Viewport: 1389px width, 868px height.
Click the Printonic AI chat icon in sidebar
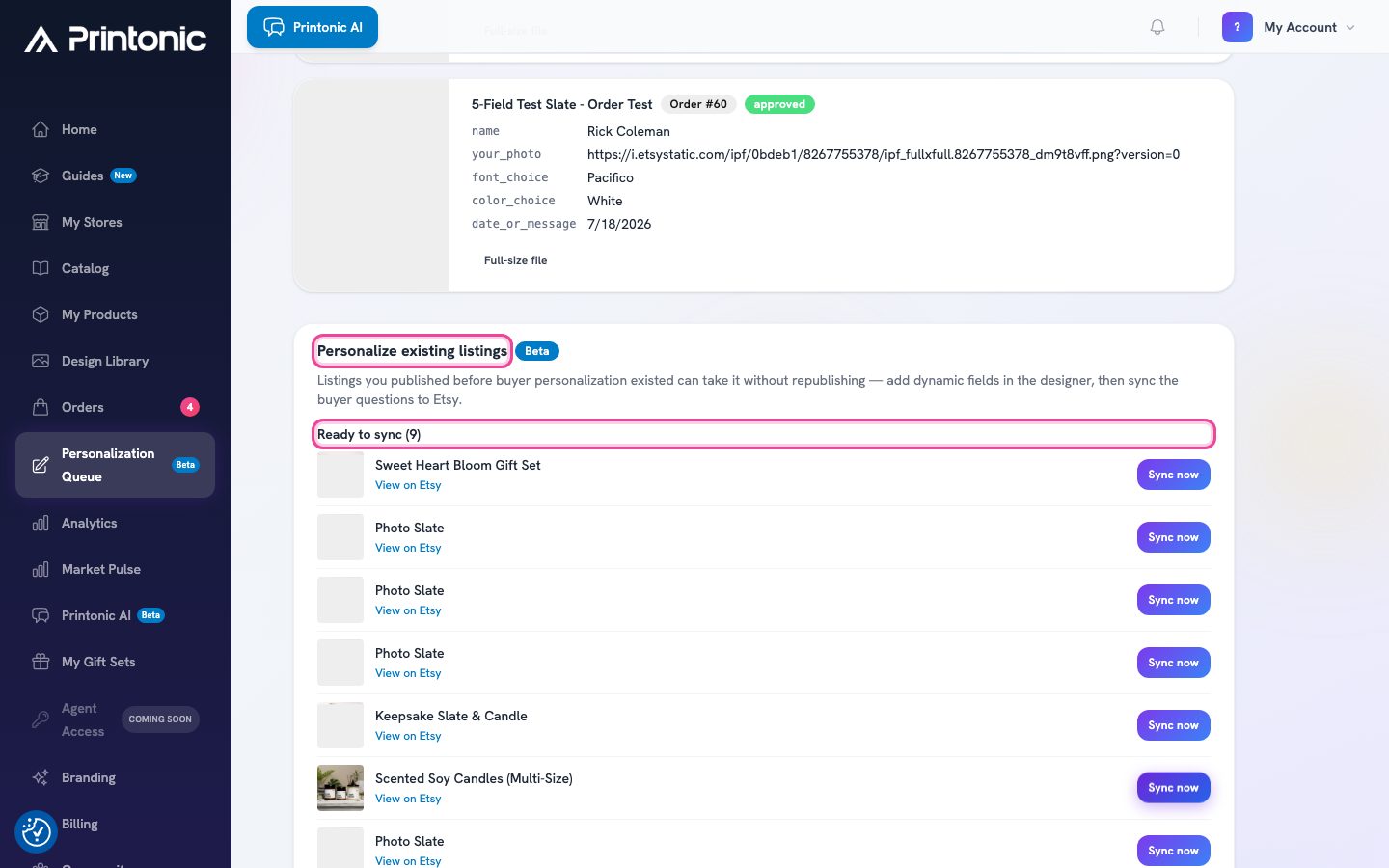point(41,615)
